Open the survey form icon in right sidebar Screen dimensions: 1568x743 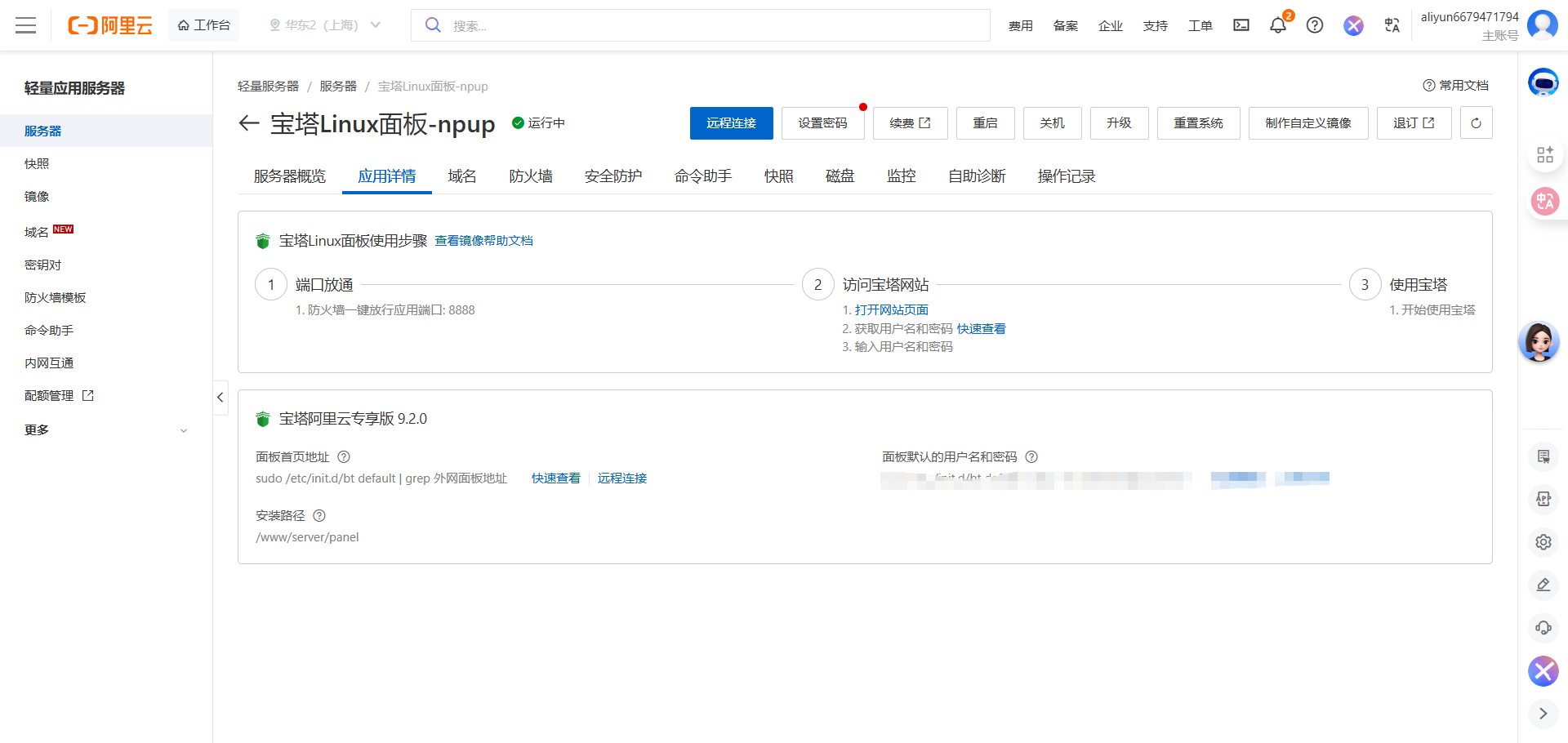1543,456
